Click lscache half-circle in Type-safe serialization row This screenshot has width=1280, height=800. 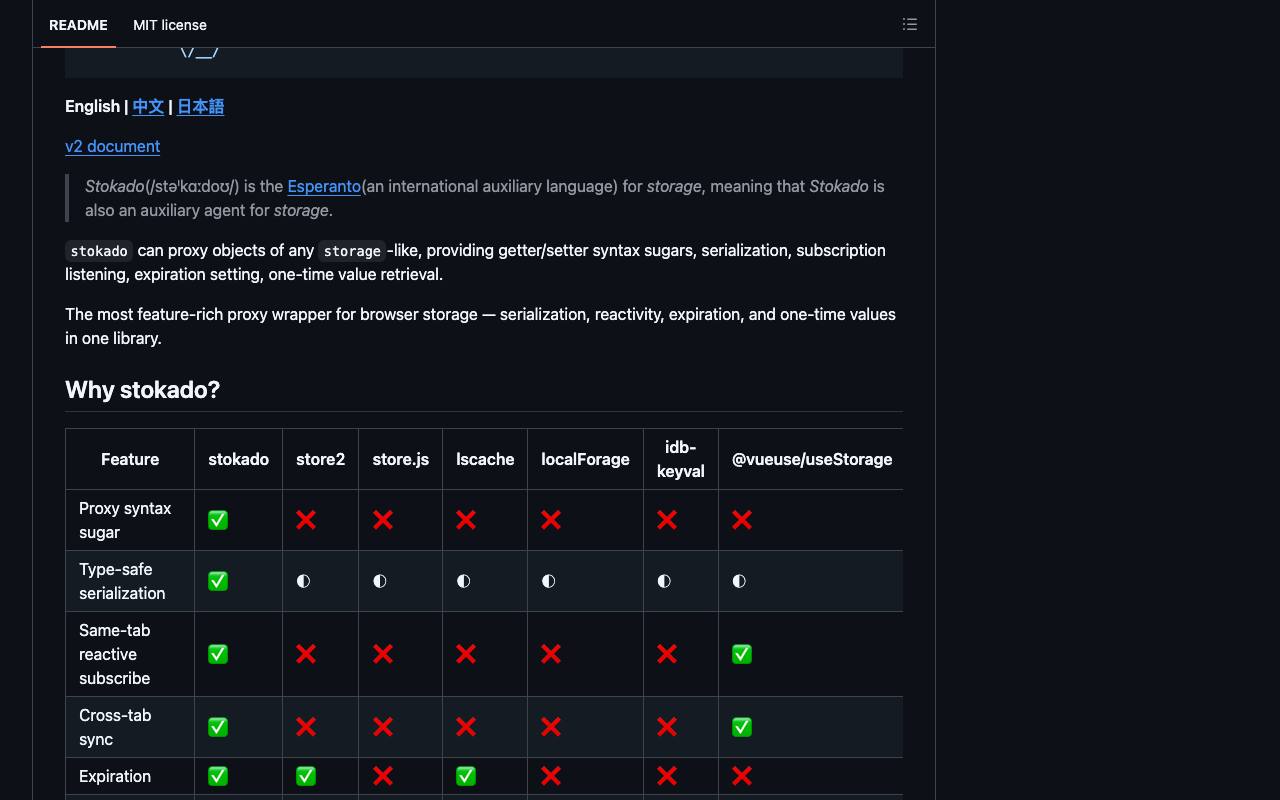pos(463,581)
